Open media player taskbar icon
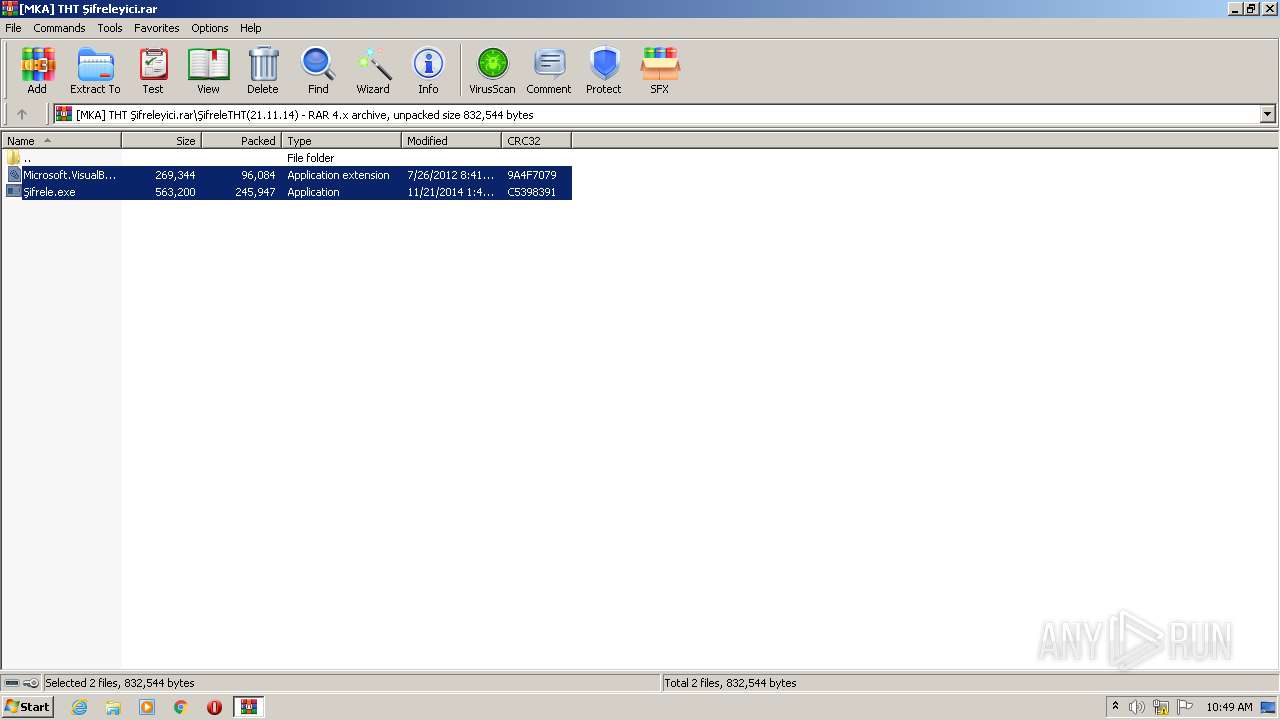Image resolution: width=1280 pixels, height=720 pixels. point(147,707)
